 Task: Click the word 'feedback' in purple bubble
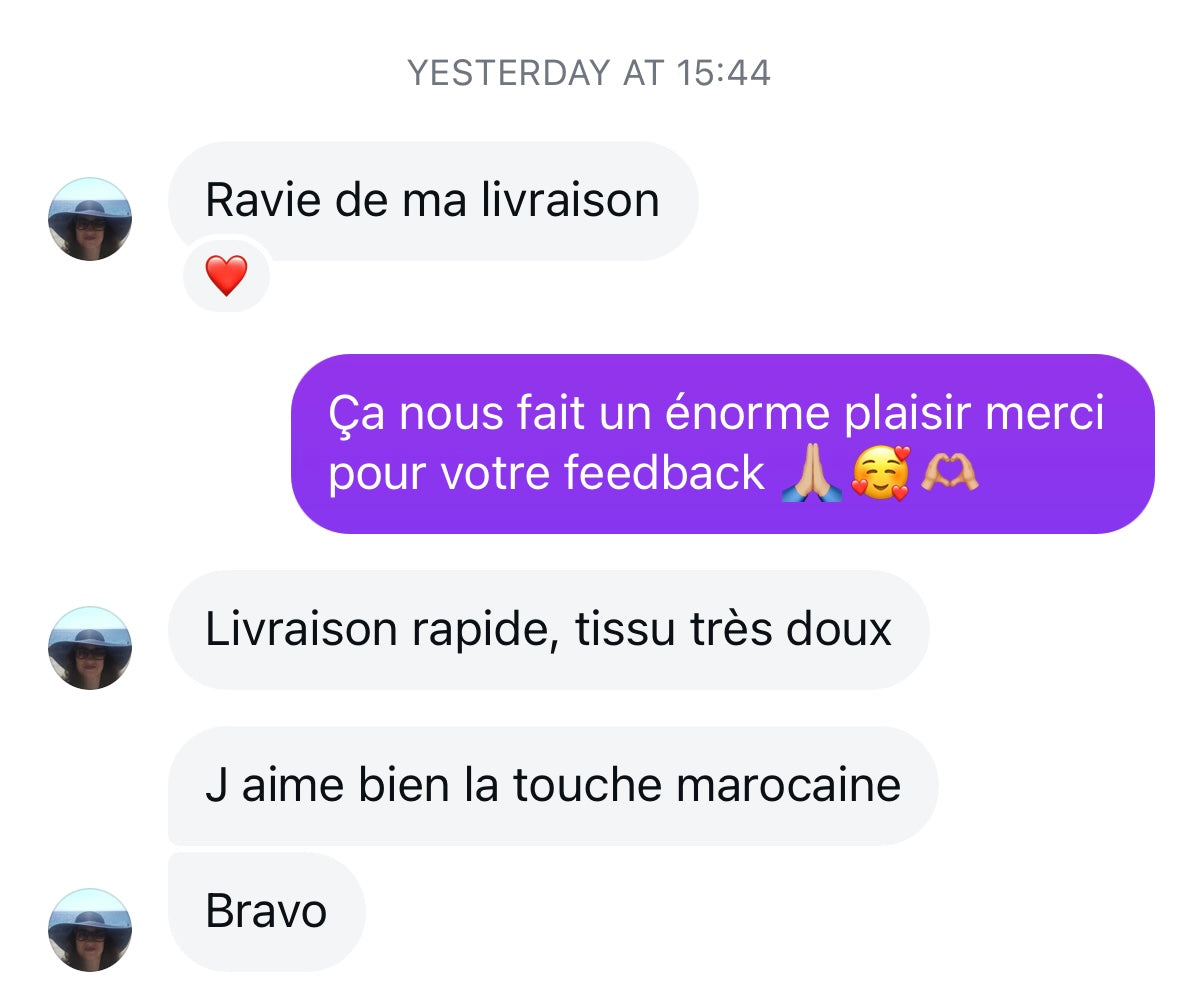(x=664, y=473)
